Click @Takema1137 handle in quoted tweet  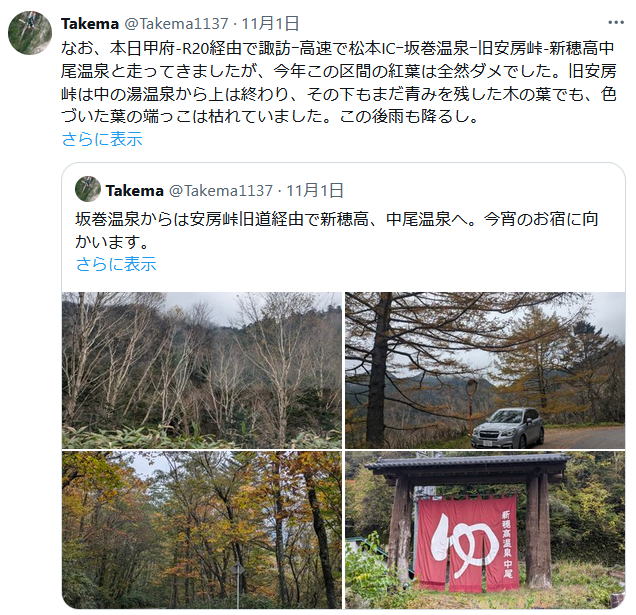click(x=221, y=190)
